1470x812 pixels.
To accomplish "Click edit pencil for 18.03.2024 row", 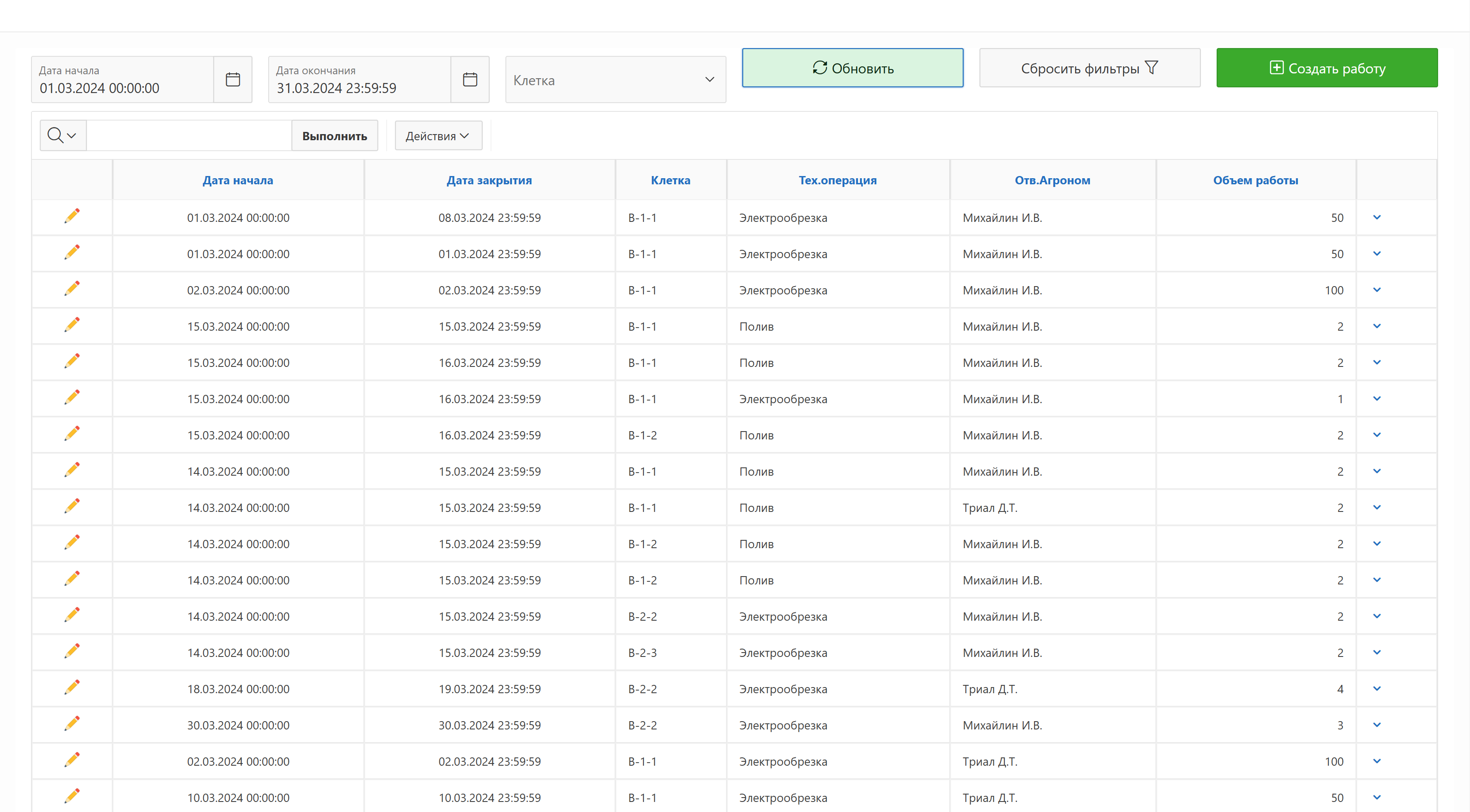I will coord(72,688).
